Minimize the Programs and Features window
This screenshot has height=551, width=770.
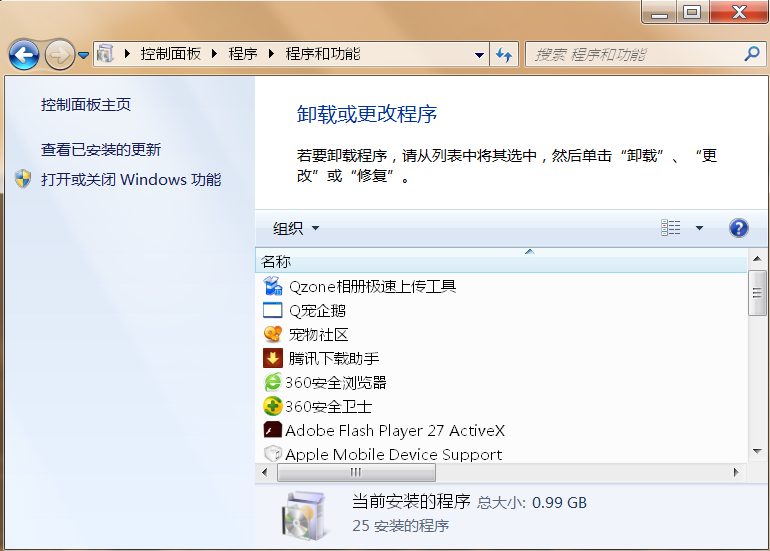pos(659,12)
